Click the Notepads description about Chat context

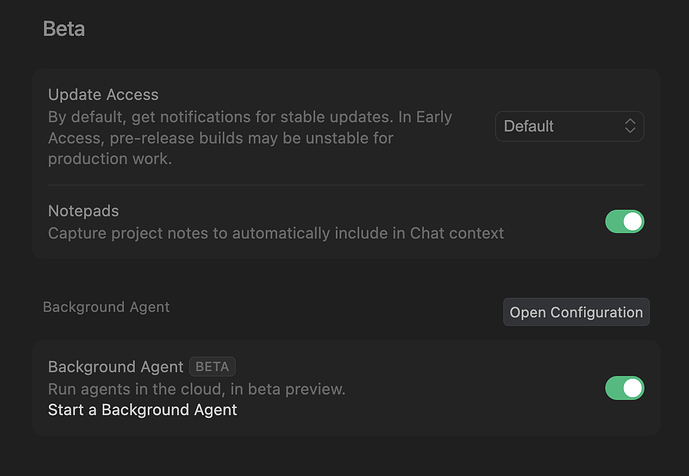(275, 233)
